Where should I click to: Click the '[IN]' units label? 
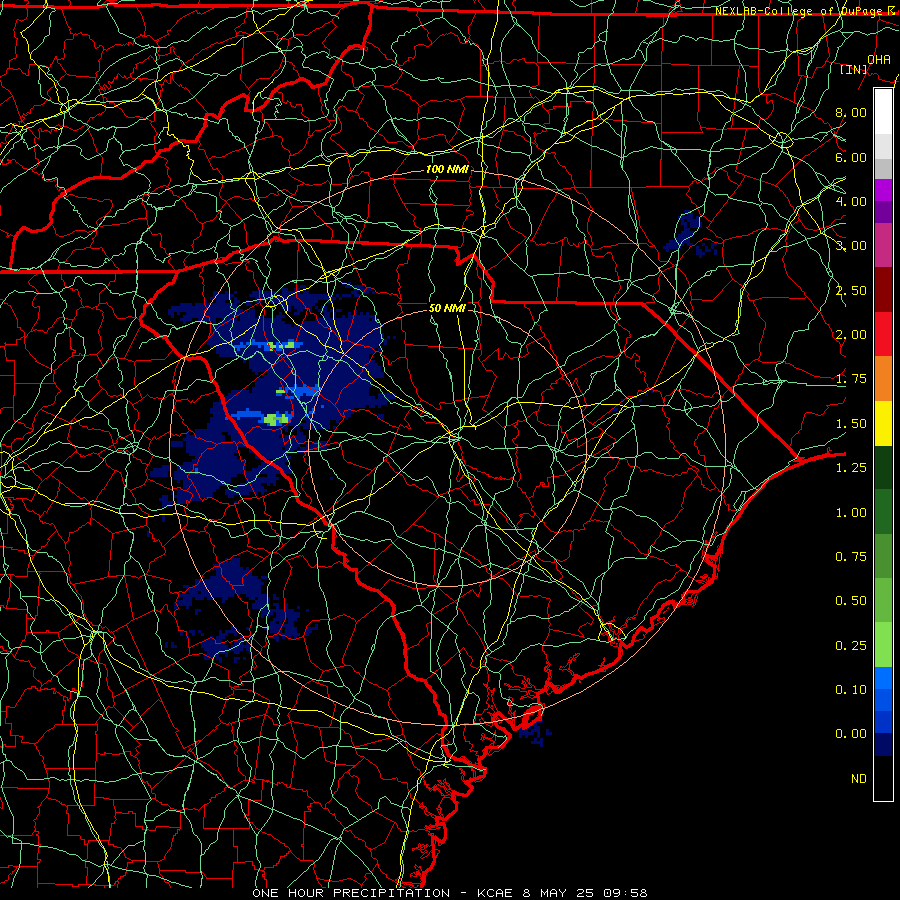pyautogui.click(x=854, y=69)
